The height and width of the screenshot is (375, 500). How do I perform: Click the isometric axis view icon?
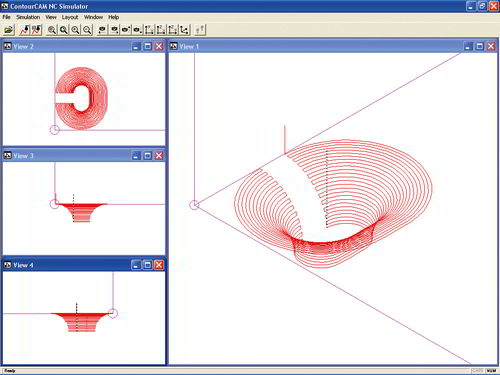click(184, 30)
